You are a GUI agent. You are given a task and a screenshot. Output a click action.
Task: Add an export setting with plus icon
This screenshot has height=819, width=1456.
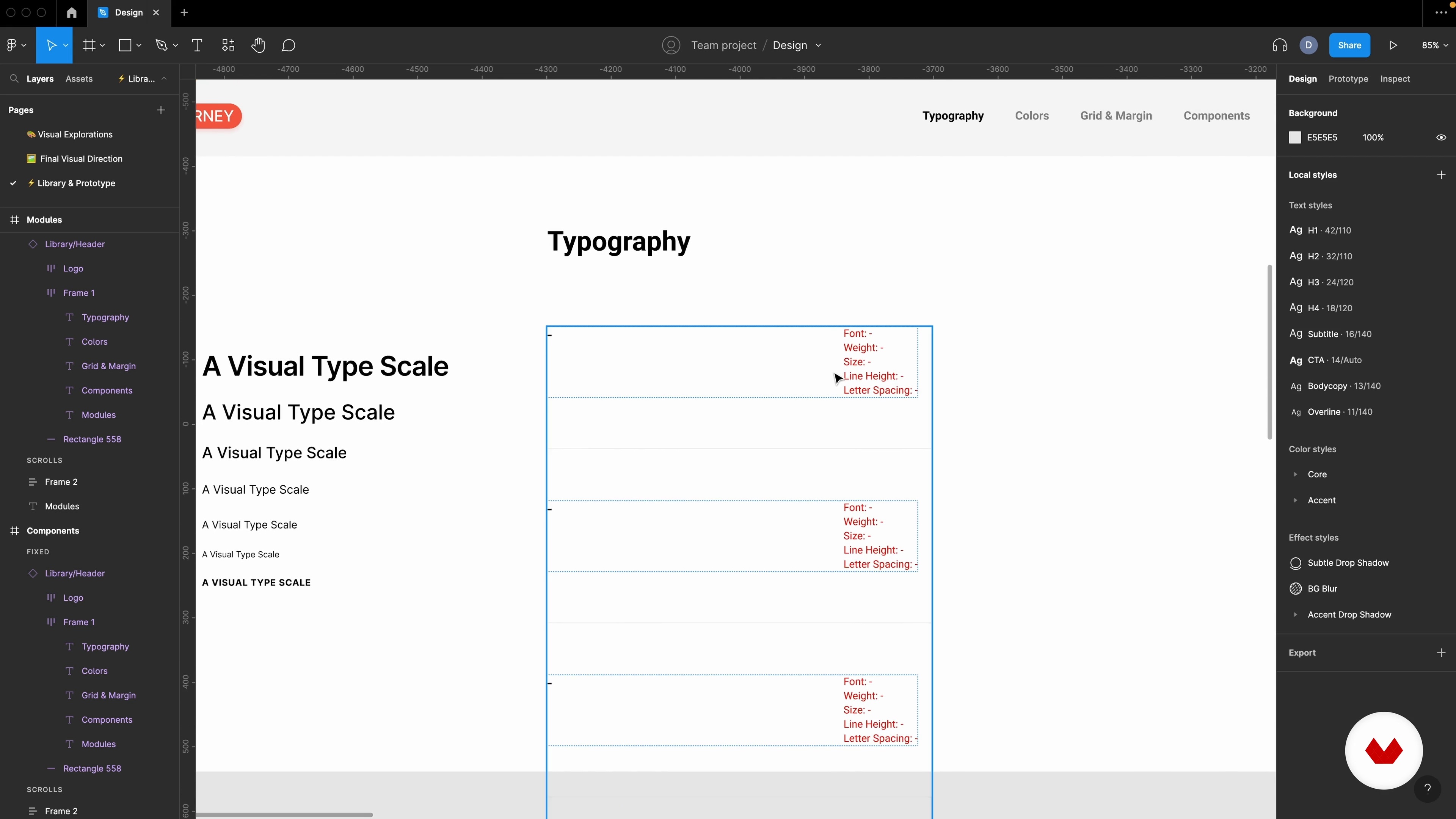point(1441,652)
